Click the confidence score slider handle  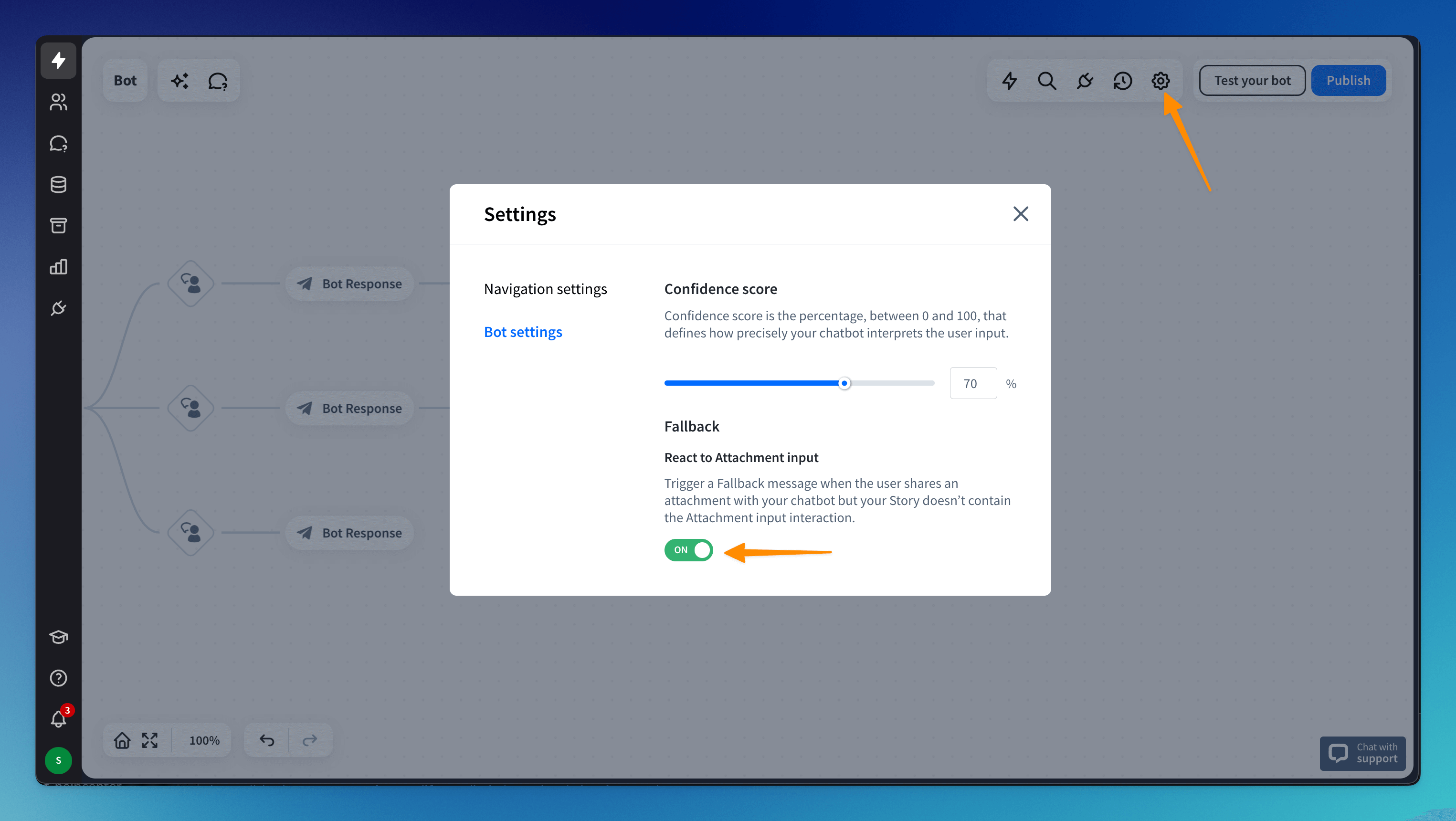[x=844, y=384]
